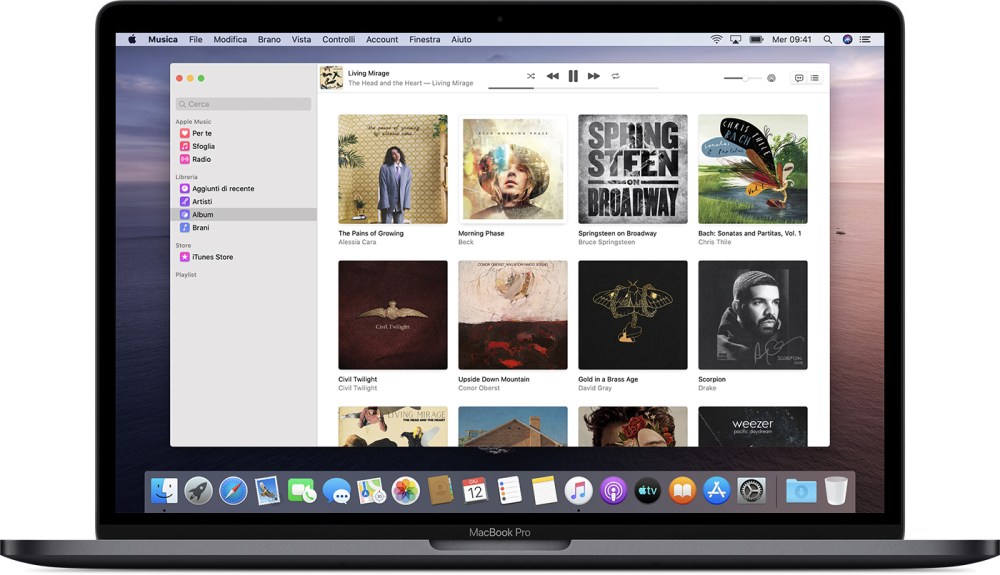Open the weezer album cover
The height and width of the screenshot is (575, 1000).
pos(753,426)
